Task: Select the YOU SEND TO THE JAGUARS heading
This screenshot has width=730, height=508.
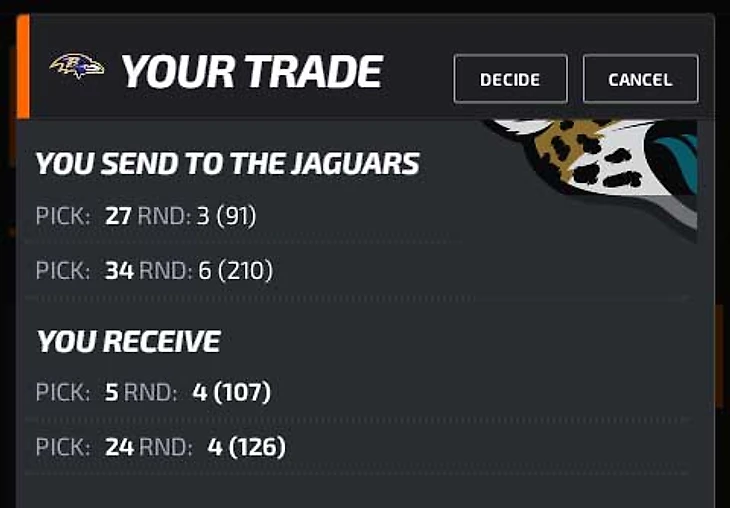Action: click(x=228, y=163)
